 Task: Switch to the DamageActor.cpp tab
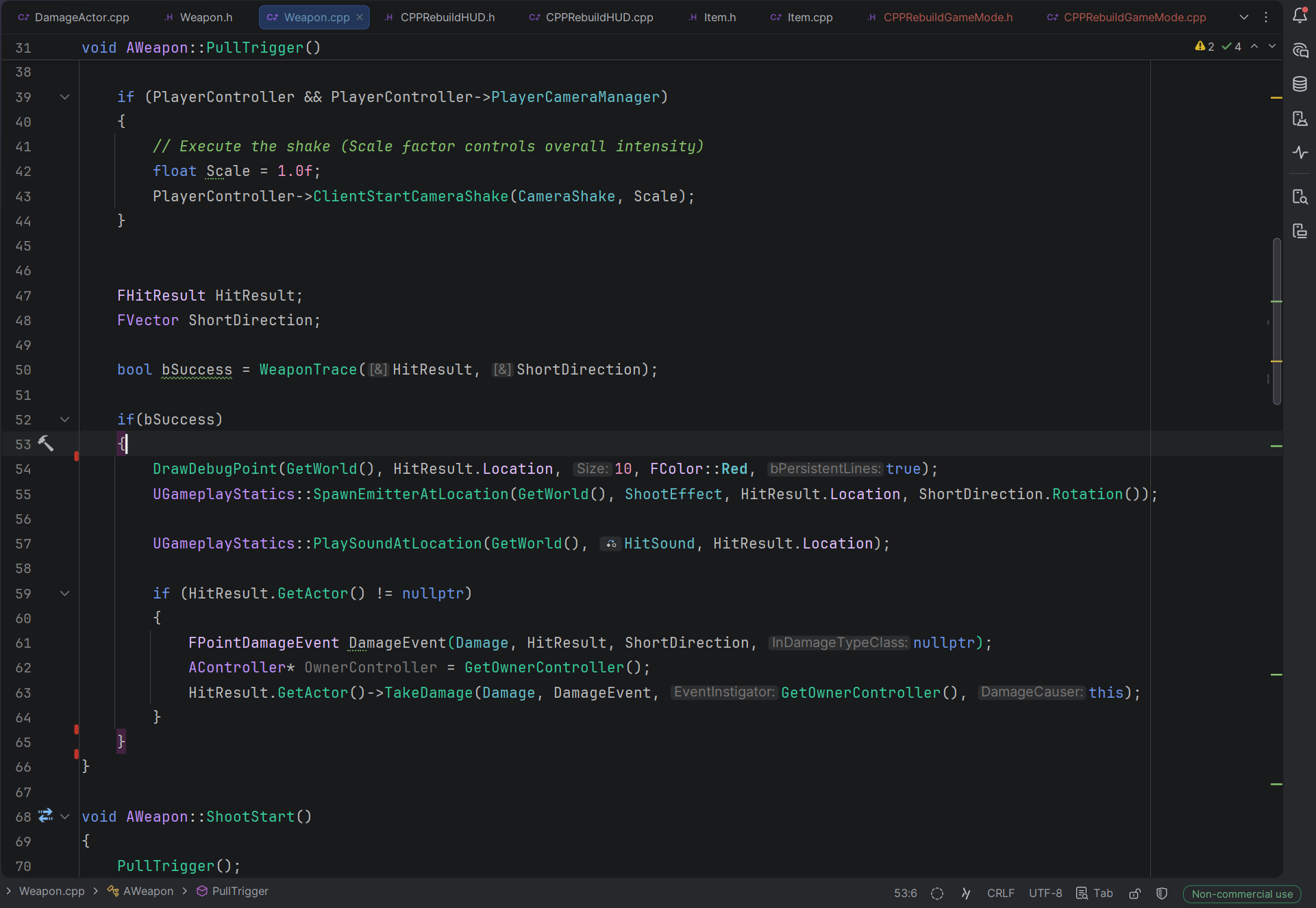(74, 17)
